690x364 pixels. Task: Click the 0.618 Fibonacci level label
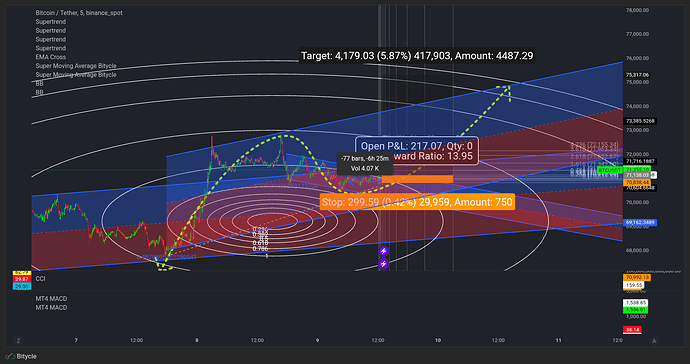point(261,243)
